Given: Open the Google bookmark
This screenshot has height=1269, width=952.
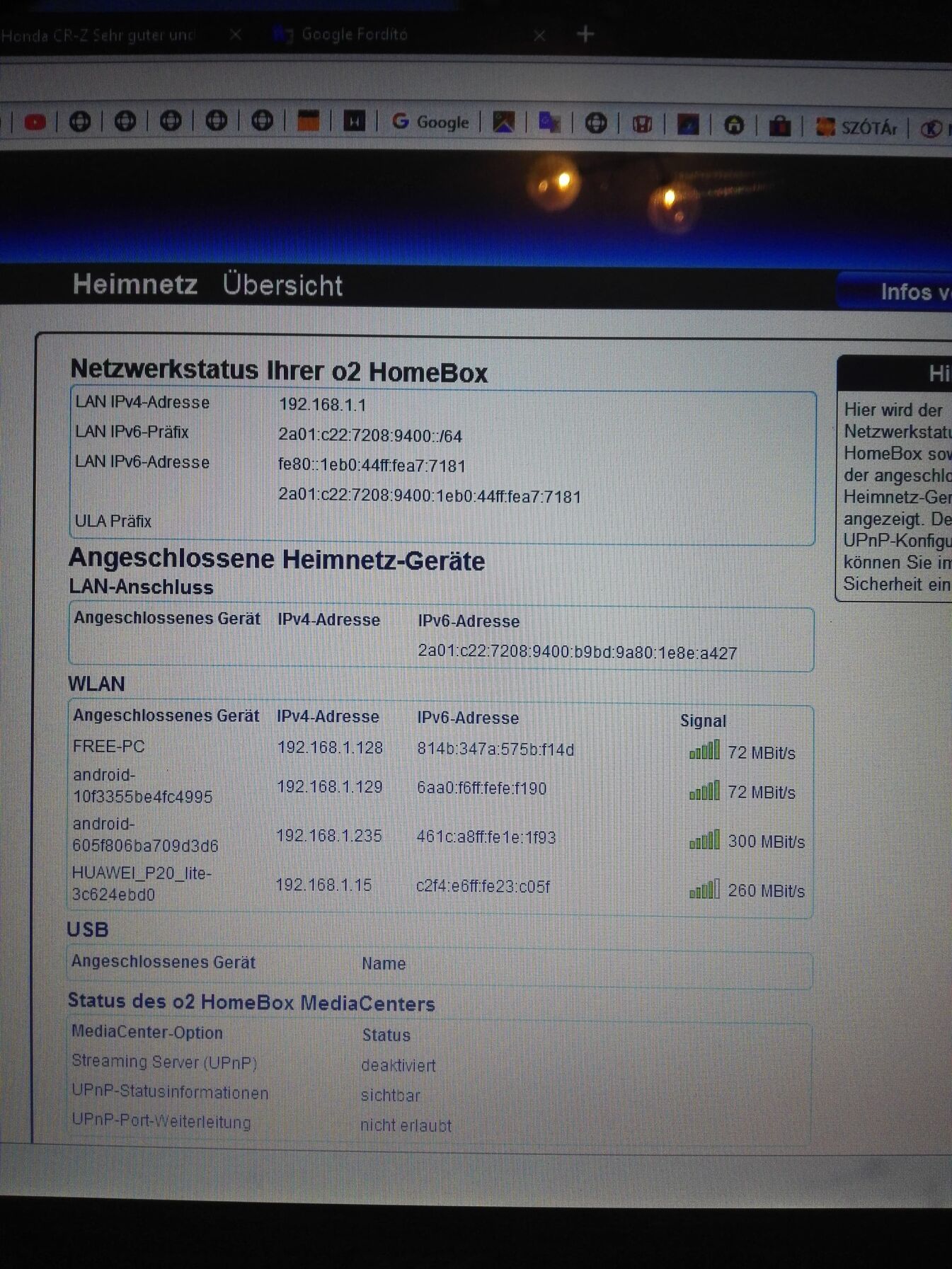Looking at the screenshot, I should (430, 122).
